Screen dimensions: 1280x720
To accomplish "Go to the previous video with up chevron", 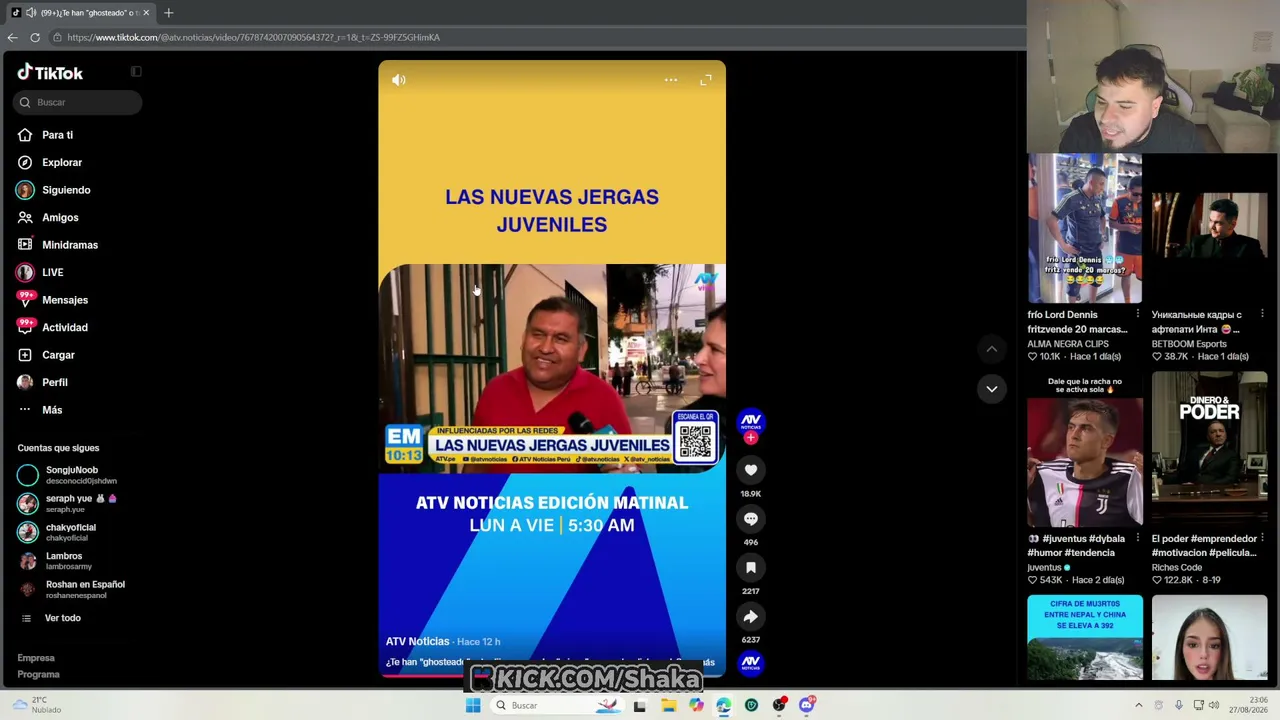I will coord(992,349).
